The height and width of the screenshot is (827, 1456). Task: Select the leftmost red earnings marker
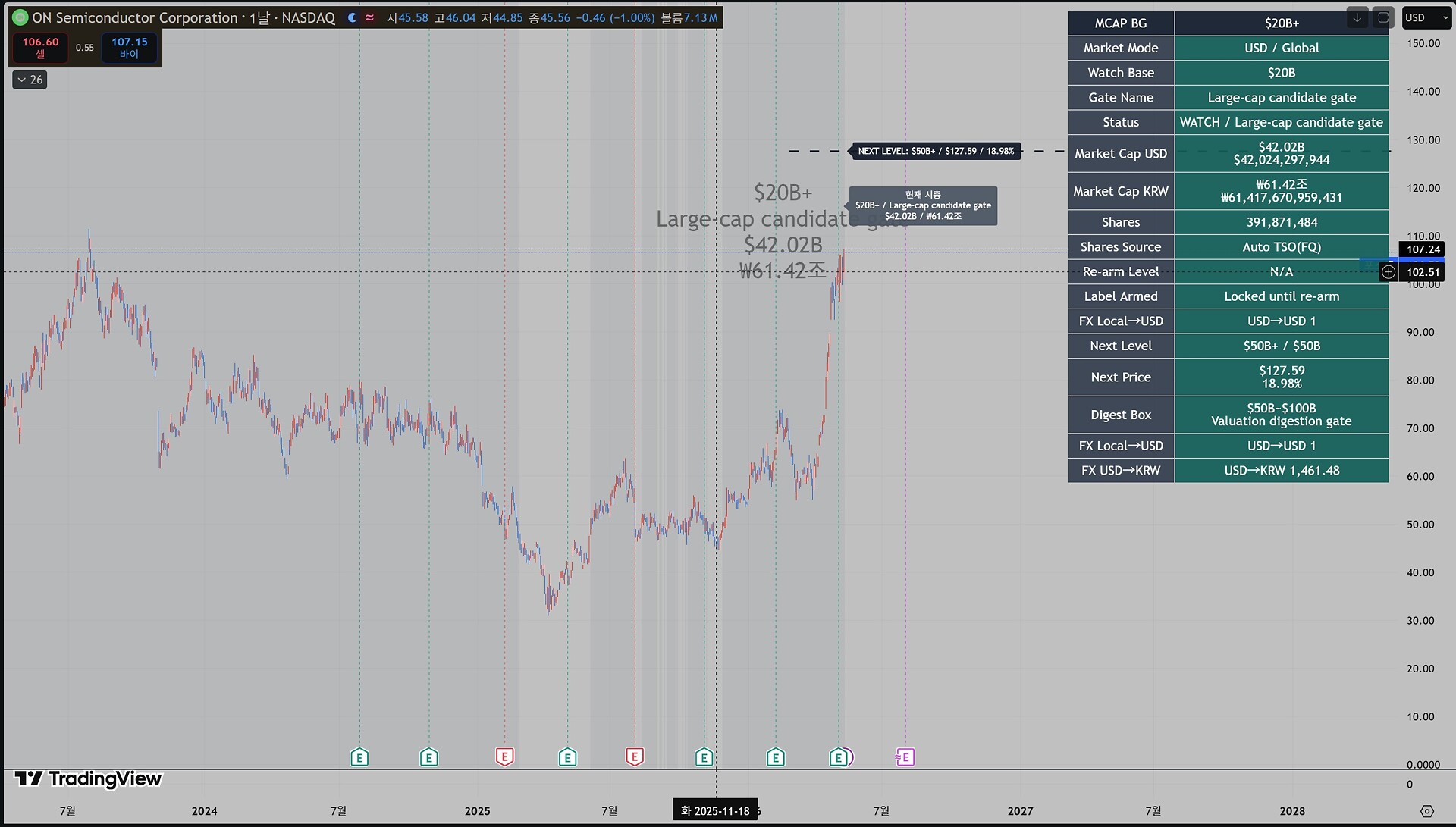click(505, 757)
